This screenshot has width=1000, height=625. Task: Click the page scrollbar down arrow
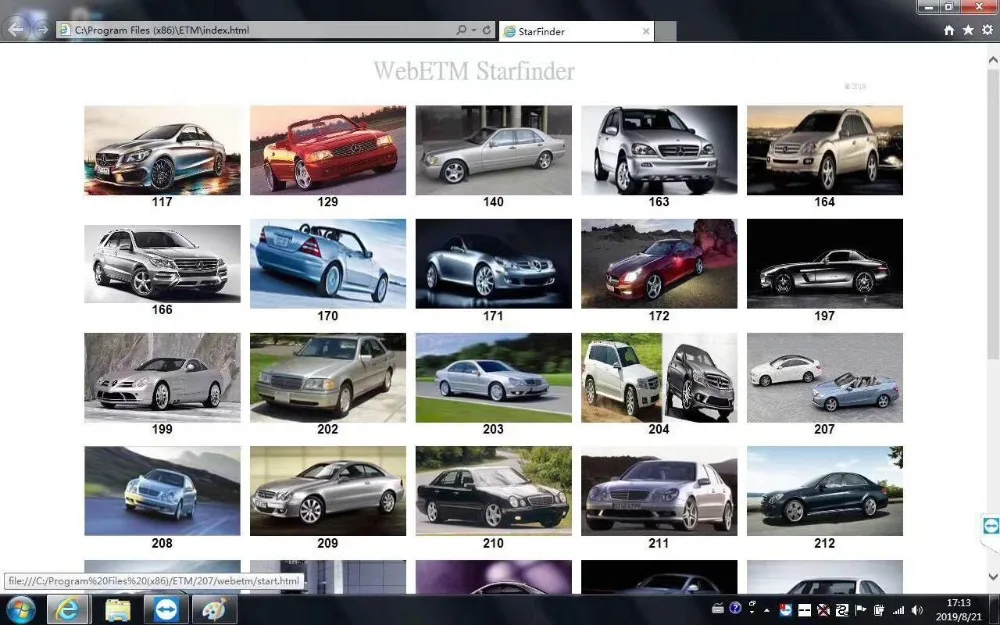coord(993,577)
